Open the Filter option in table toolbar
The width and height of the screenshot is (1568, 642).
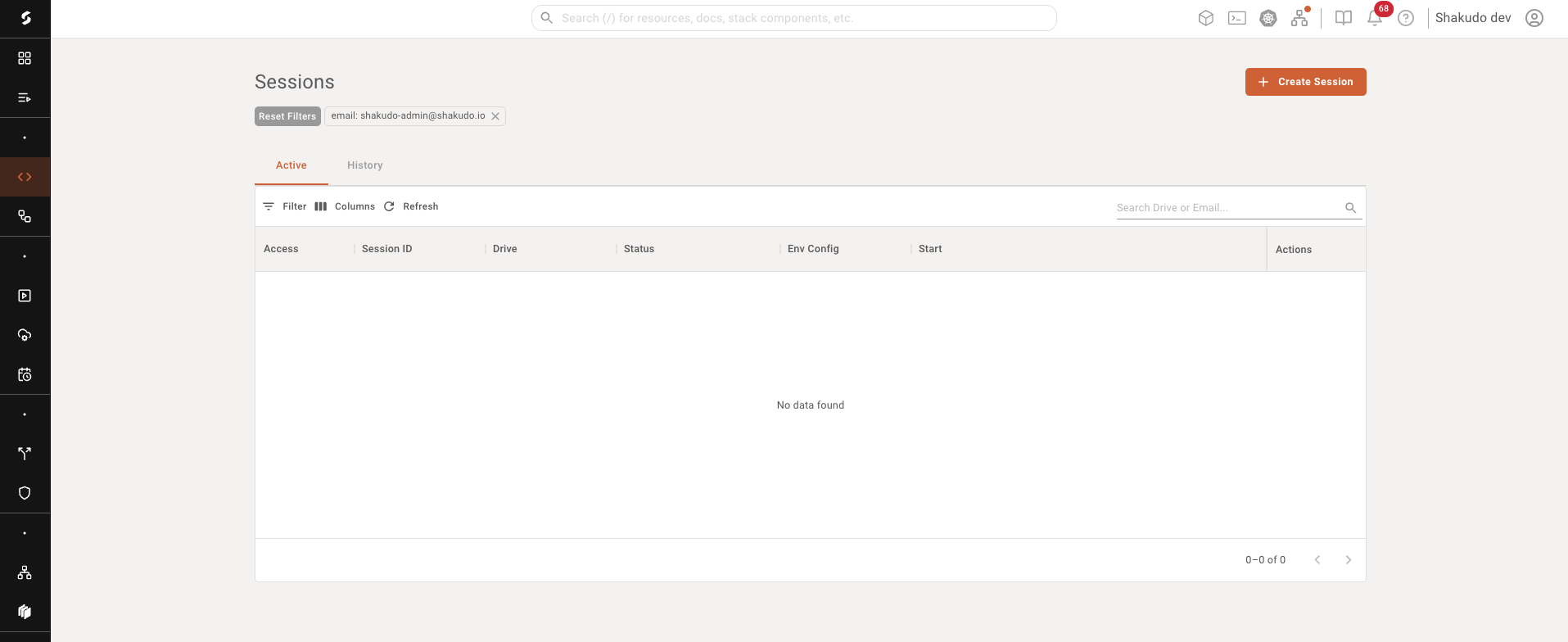pyautogui.click(x=284, y=206)
